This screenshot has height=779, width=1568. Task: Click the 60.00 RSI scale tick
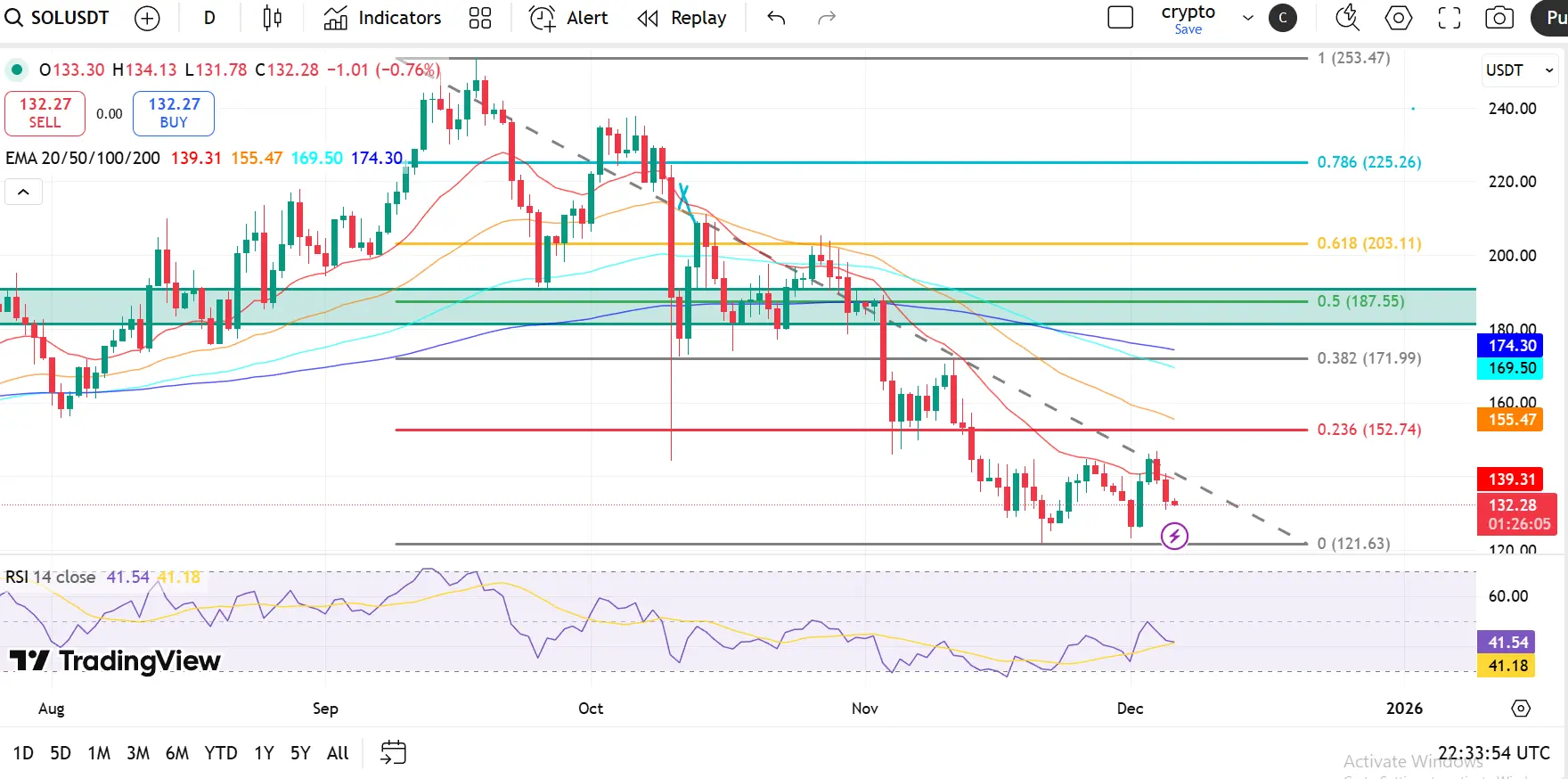[x=1508, y=596]
